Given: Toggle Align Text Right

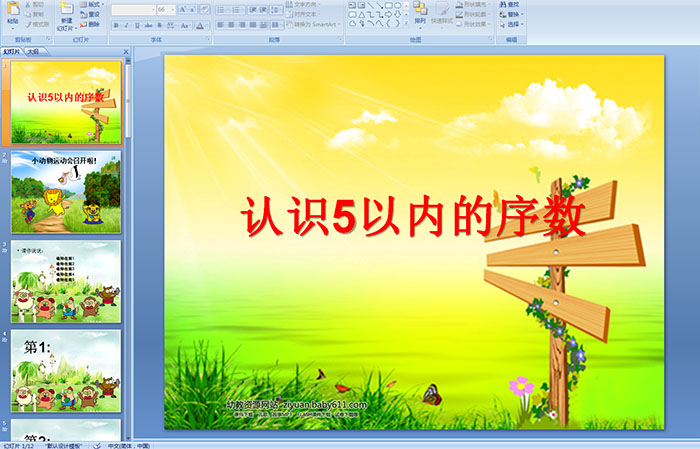Looking at the screenshot, I should (x=242, y=25).
